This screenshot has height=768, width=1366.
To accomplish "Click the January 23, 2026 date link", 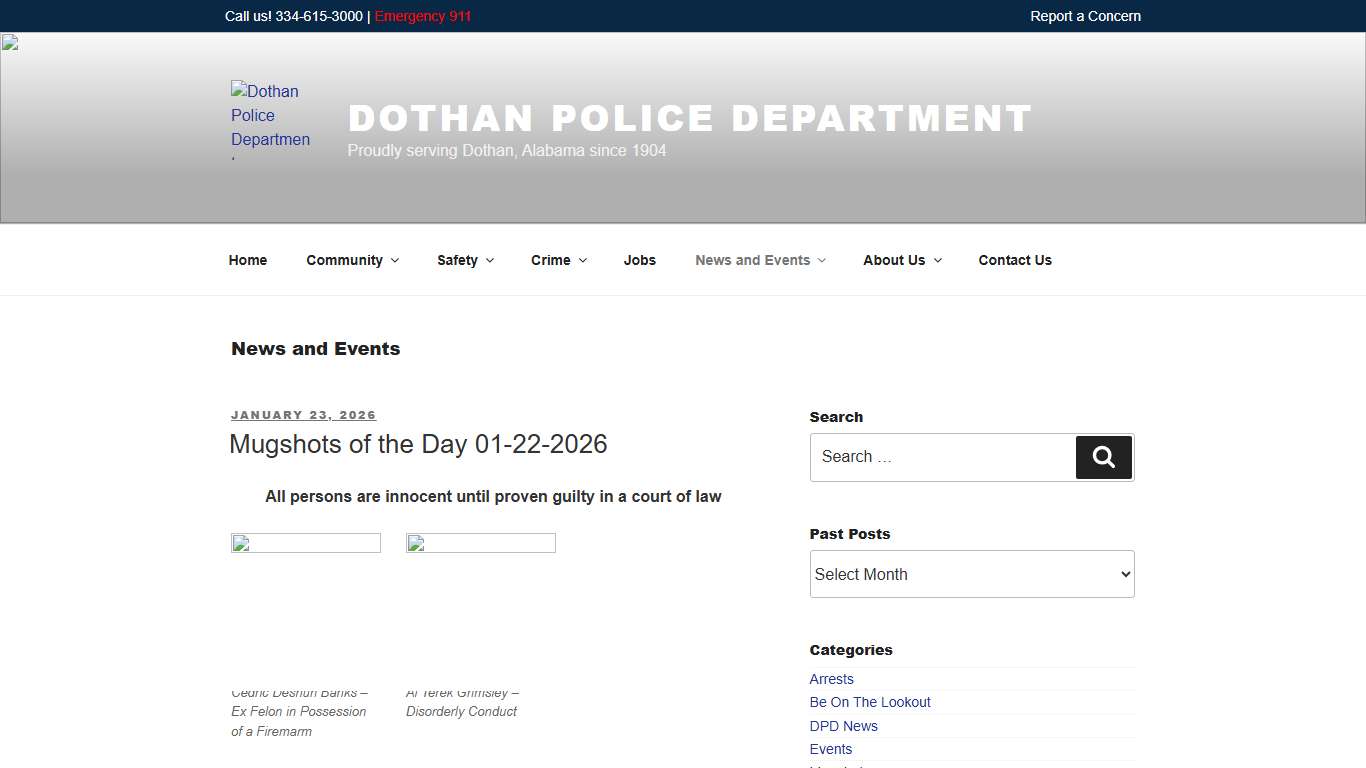I will point(303,414).
